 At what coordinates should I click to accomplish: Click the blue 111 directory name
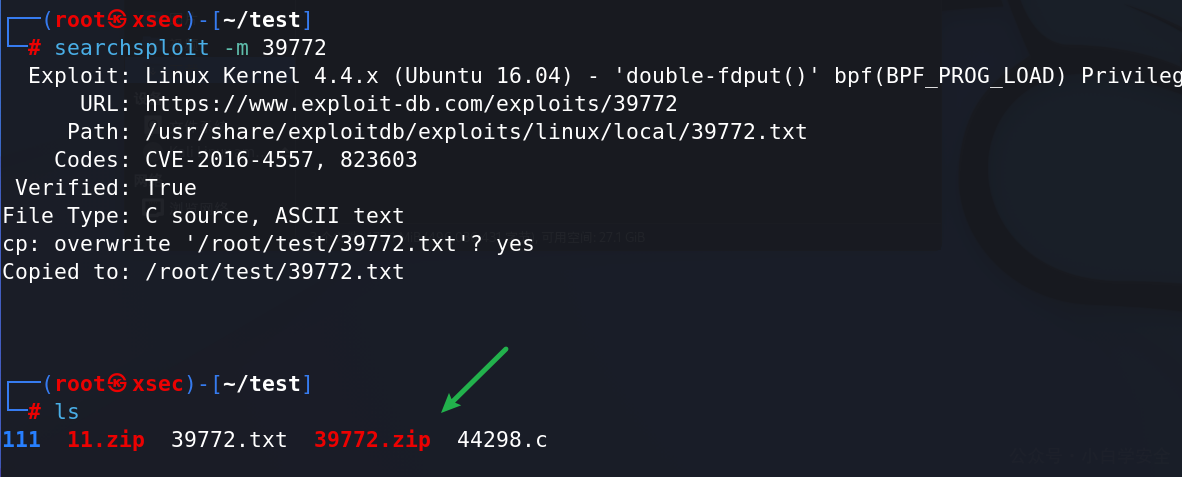click(x=21, y=440)
